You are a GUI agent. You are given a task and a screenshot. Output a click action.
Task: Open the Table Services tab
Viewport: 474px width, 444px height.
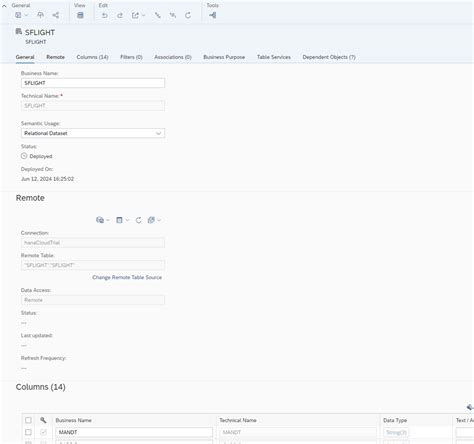click(274, 57)
